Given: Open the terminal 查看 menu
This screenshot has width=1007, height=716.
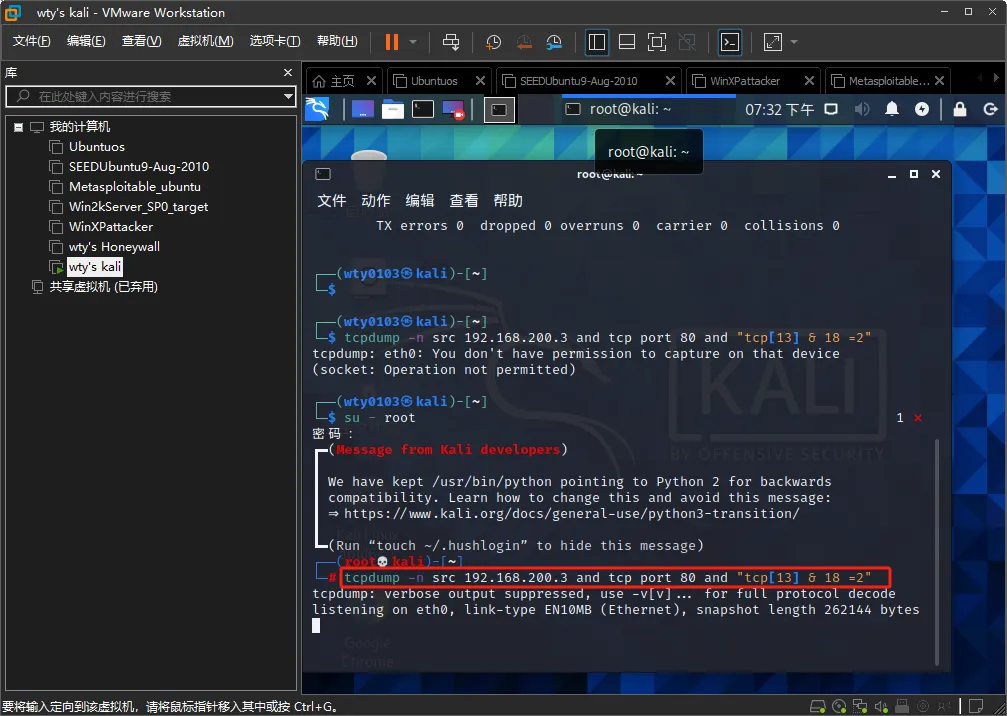Looking at the screenshot, I should pos(464,200).
